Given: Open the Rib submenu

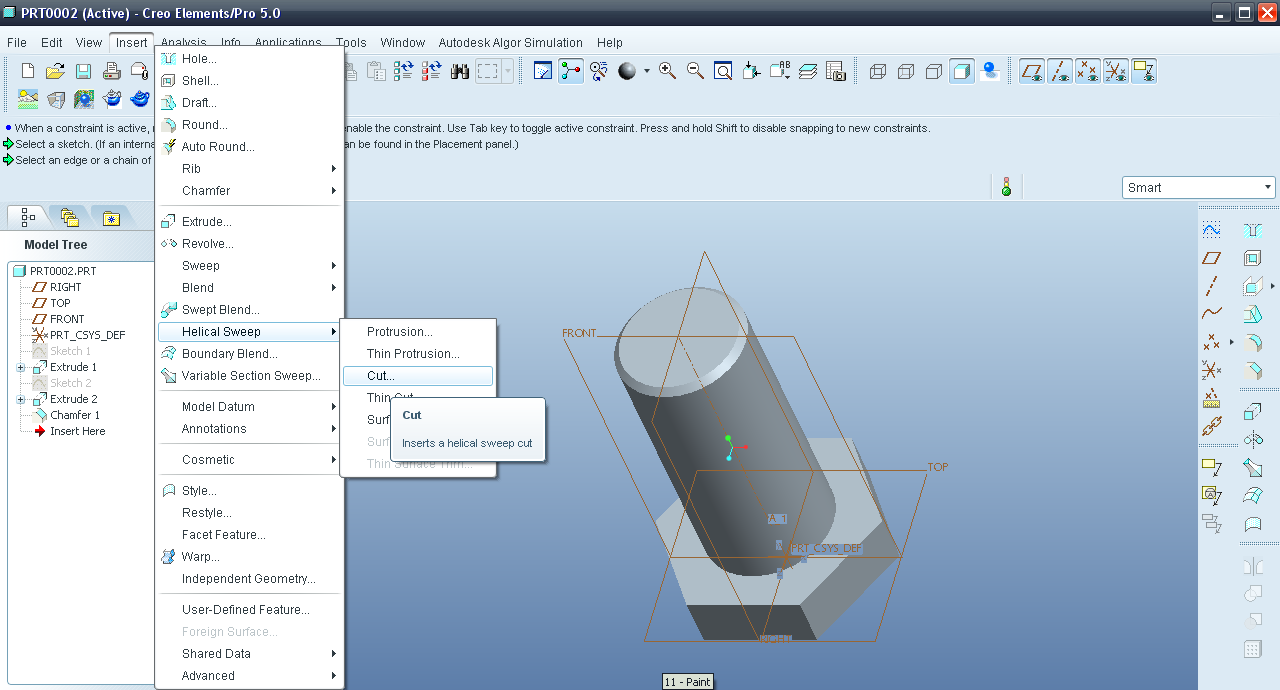Looking at the screenshot, I should point(250,169).
